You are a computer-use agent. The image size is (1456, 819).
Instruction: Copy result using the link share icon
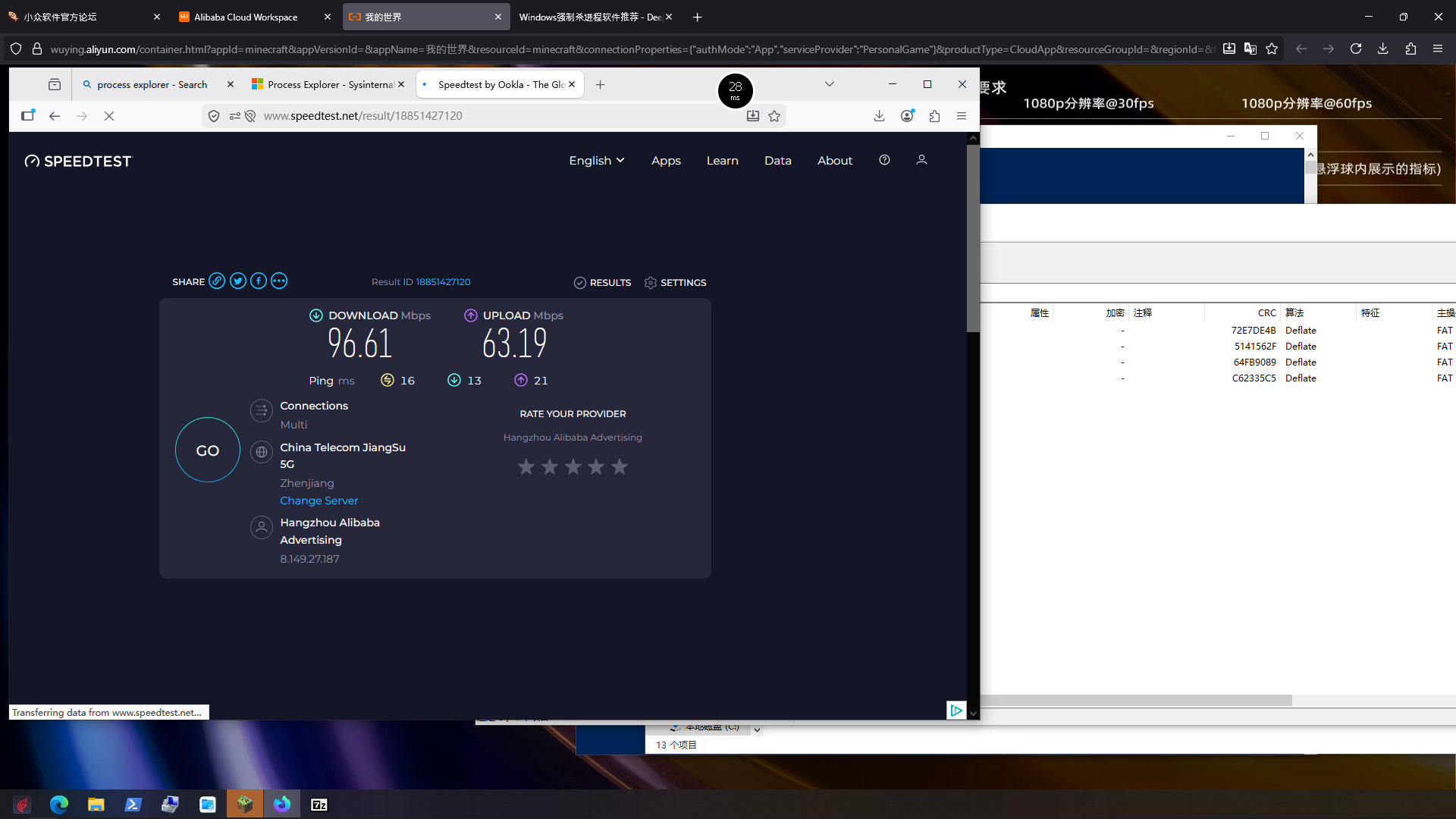[x=217, y=281]
